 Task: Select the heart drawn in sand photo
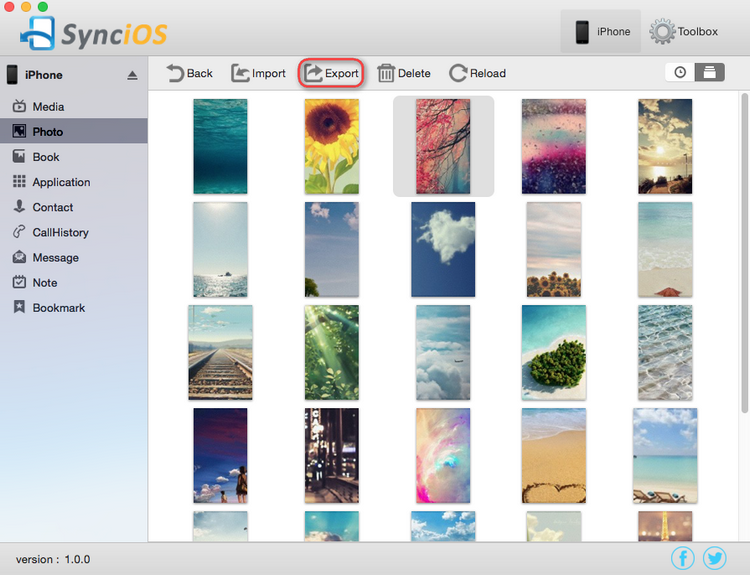click(x=553, y=455)
